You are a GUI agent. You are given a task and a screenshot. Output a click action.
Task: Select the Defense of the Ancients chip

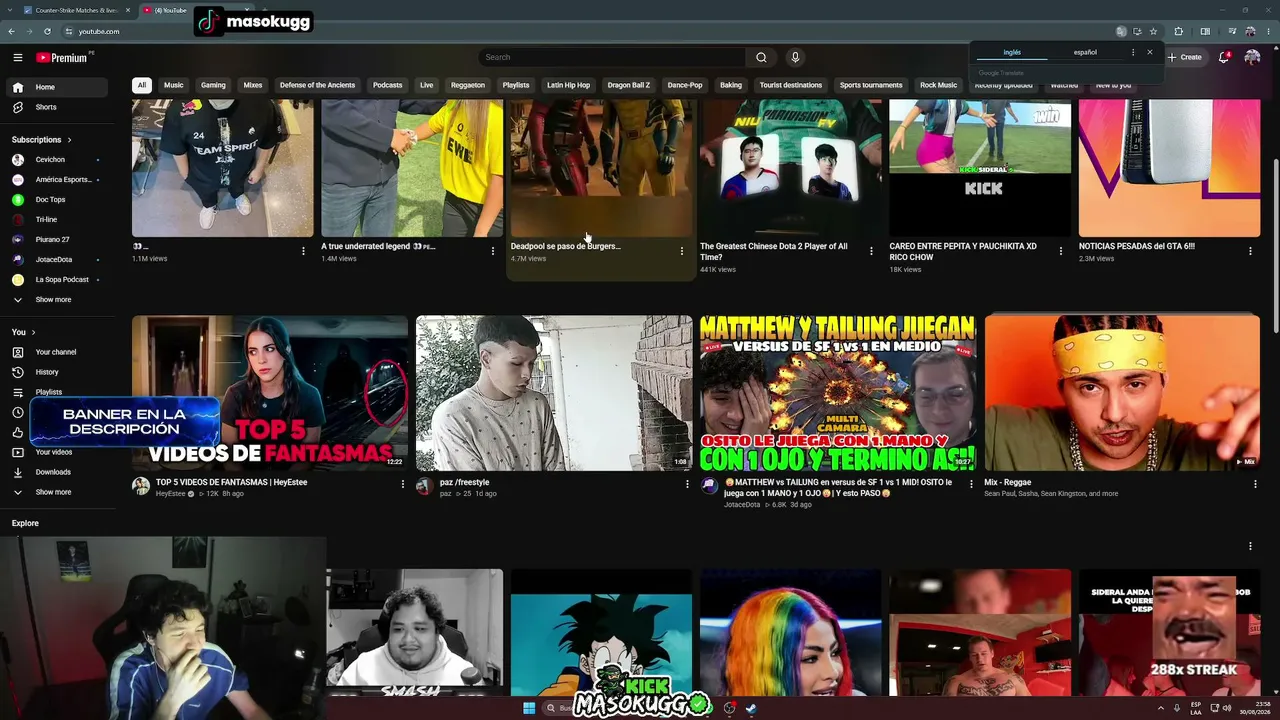point(317,85)
